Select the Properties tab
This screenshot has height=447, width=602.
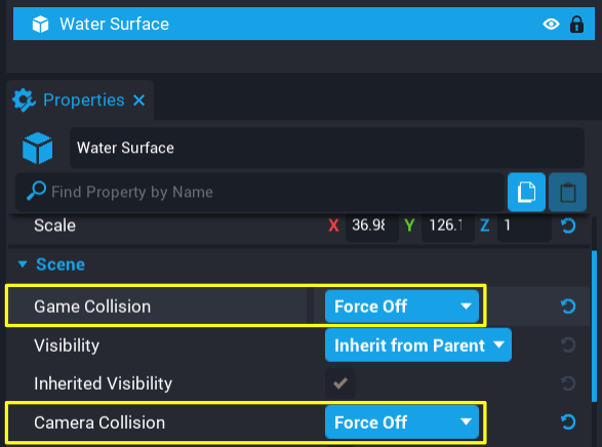[x=83, y=100]
